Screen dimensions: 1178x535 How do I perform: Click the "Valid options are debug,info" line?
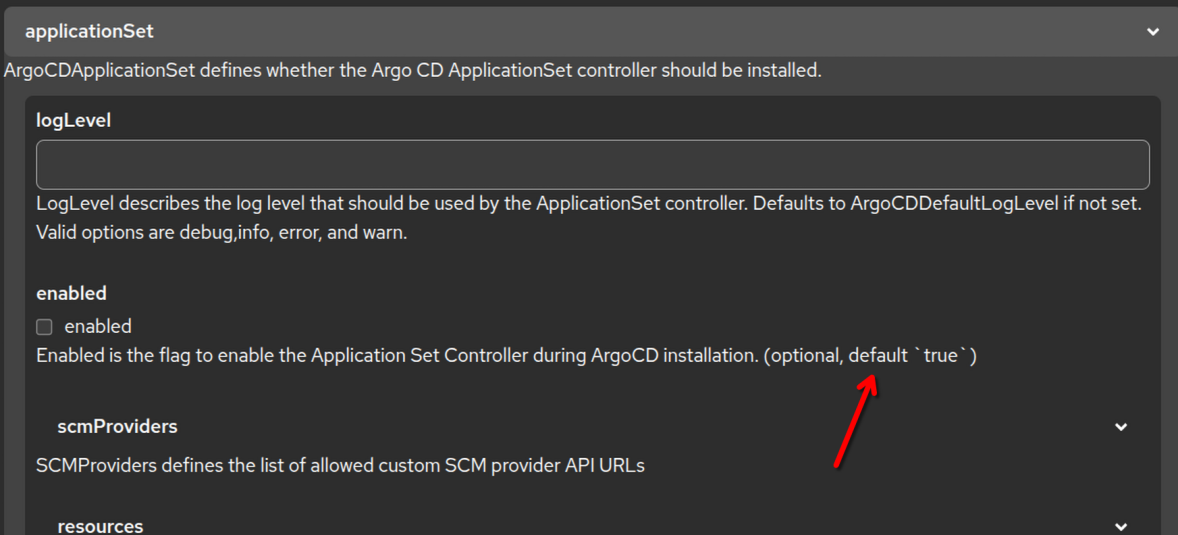pos(221,234)
